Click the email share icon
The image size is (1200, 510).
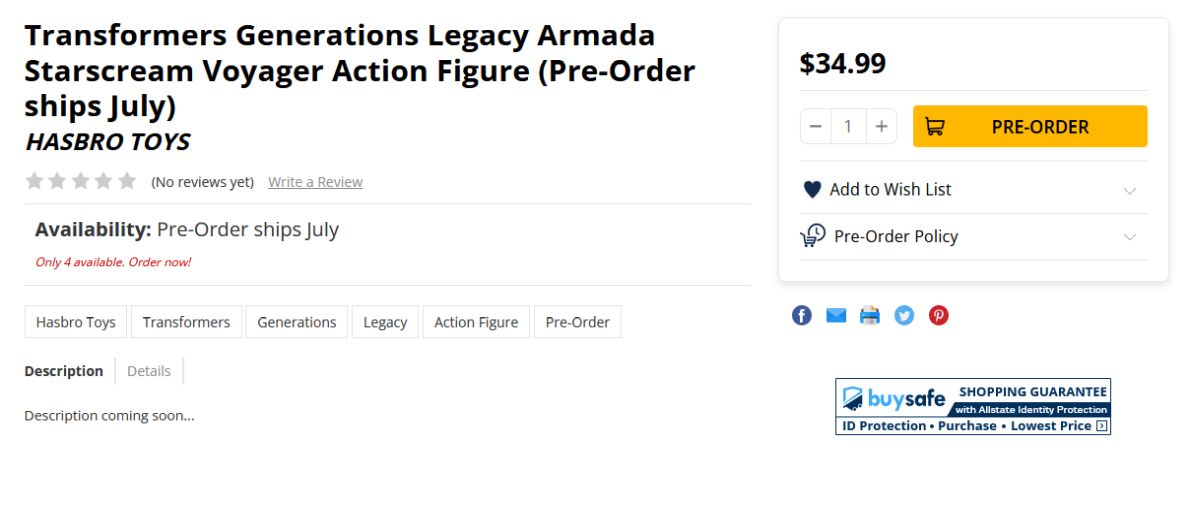[x=836, y=316]
